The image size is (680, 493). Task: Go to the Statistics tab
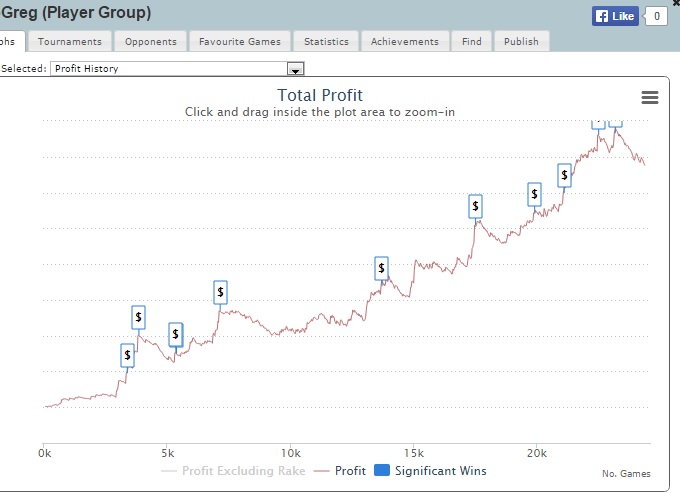point(326,41)
